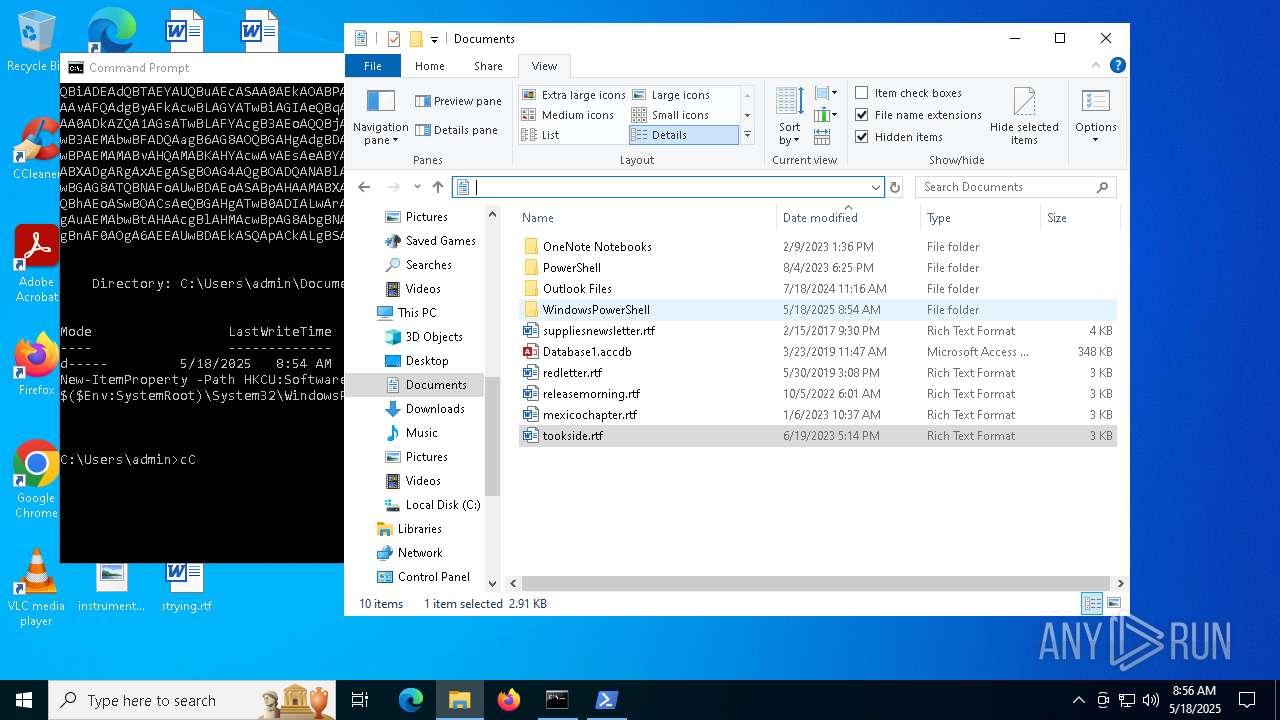Click the file list horizontal scrollbar
This screenshot has height=720, width=1280.
(x=815, y=583)
